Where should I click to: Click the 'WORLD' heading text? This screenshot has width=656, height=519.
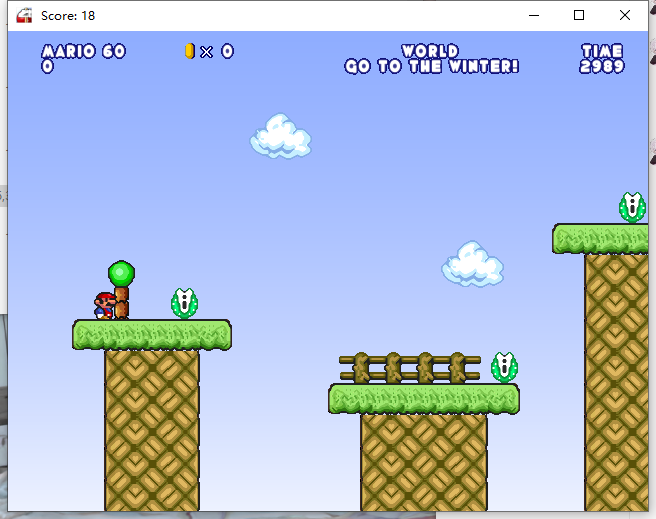430,51
